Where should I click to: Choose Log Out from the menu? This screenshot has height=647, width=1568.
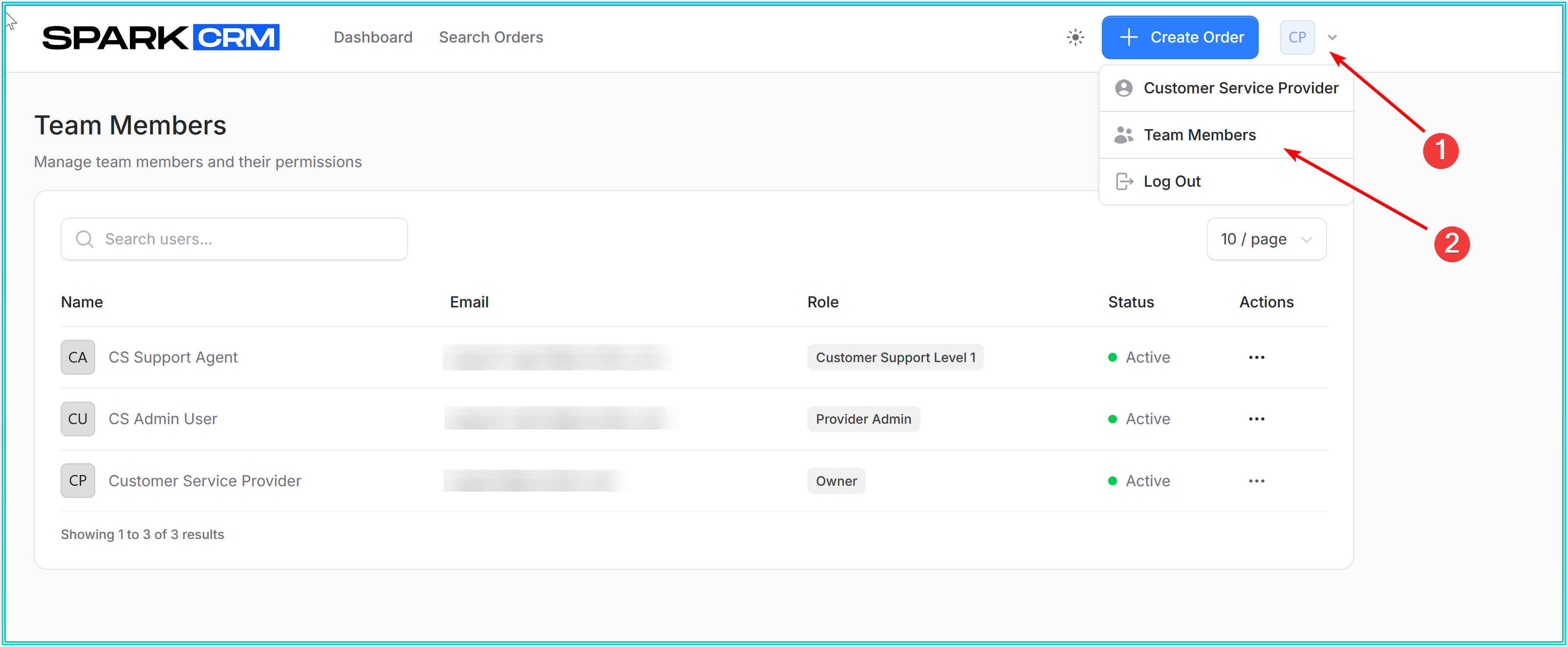[x=1171, y=181]
